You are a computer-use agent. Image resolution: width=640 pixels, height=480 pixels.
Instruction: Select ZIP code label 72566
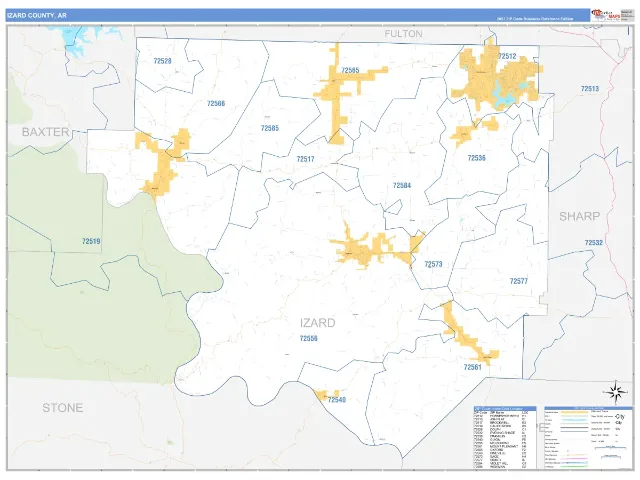[x=216, y=104]
